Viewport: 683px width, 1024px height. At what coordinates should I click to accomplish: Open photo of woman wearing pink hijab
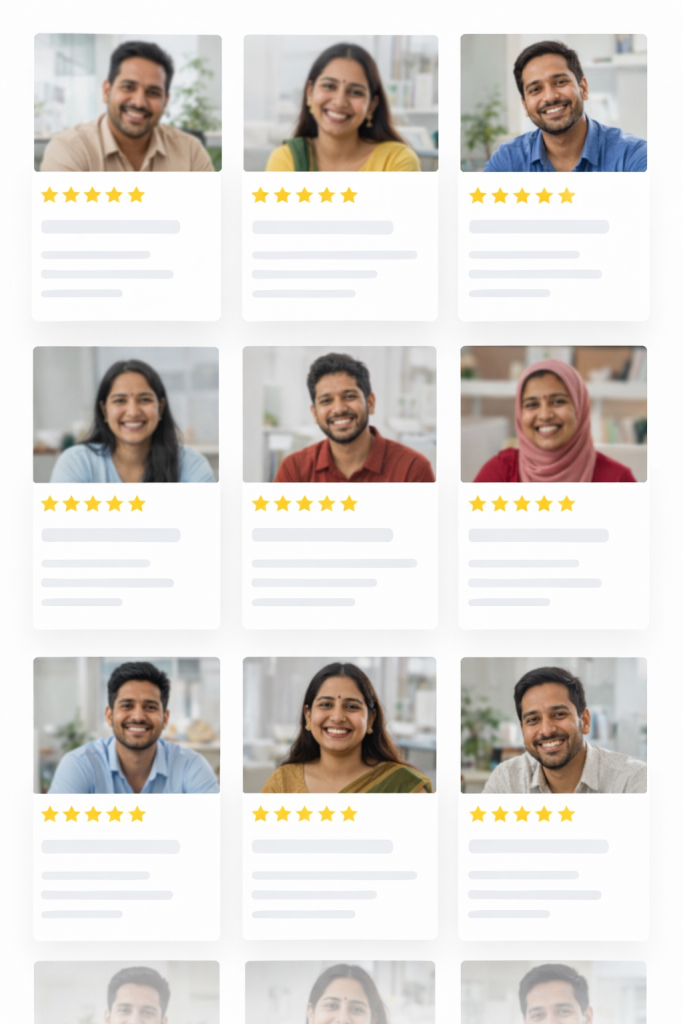[x=554, y=414]
